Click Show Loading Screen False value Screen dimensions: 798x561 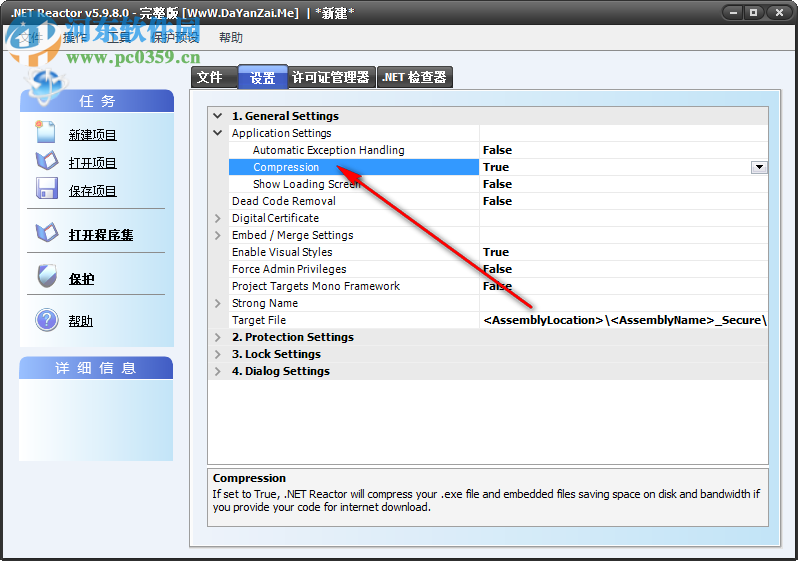coord(497,184)
